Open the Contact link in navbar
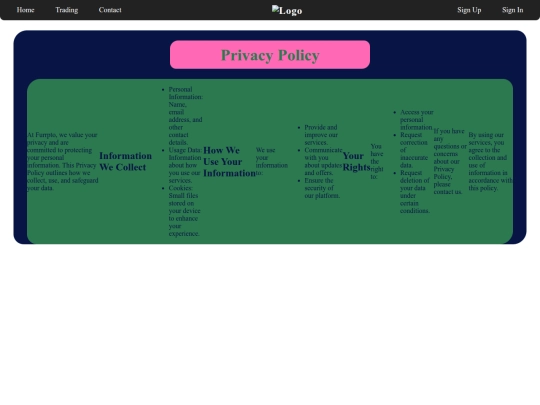The height and width of the screenshot is (405, 540). tap(110, 10)
